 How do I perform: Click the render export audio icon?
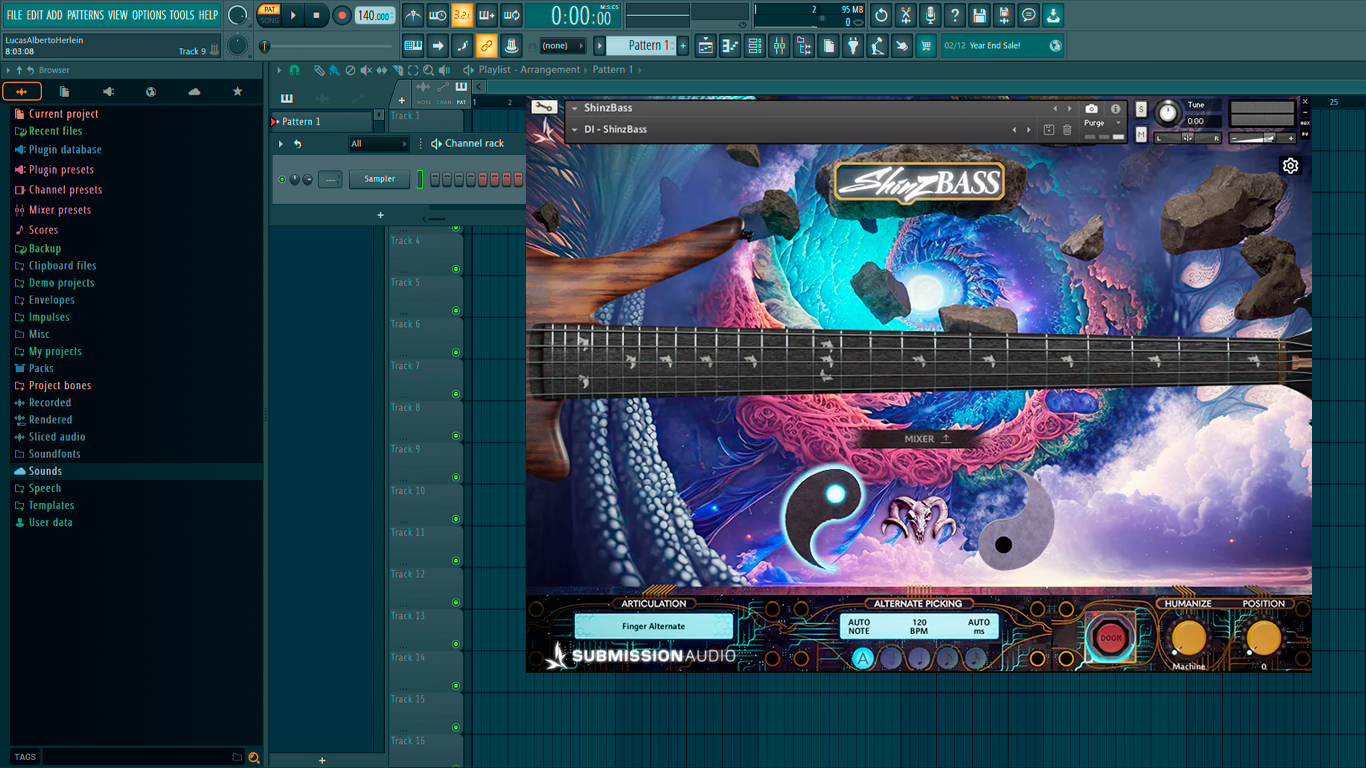tap(1004, 15)
